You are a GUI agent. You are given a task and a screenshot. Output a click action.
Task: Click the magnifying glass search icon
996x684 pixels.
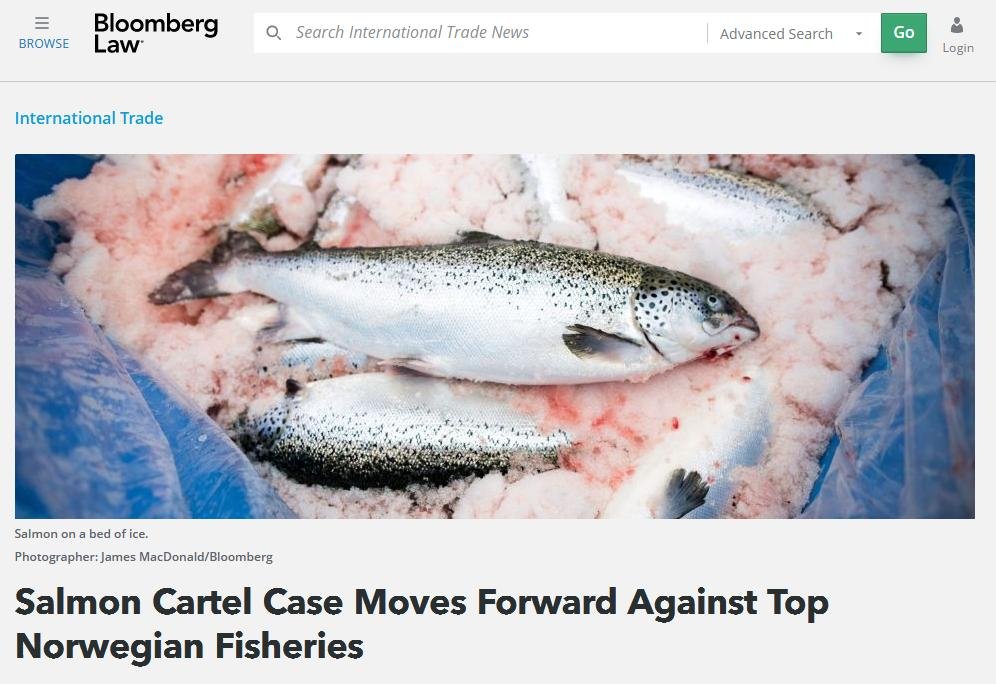[x=273, y=32]
